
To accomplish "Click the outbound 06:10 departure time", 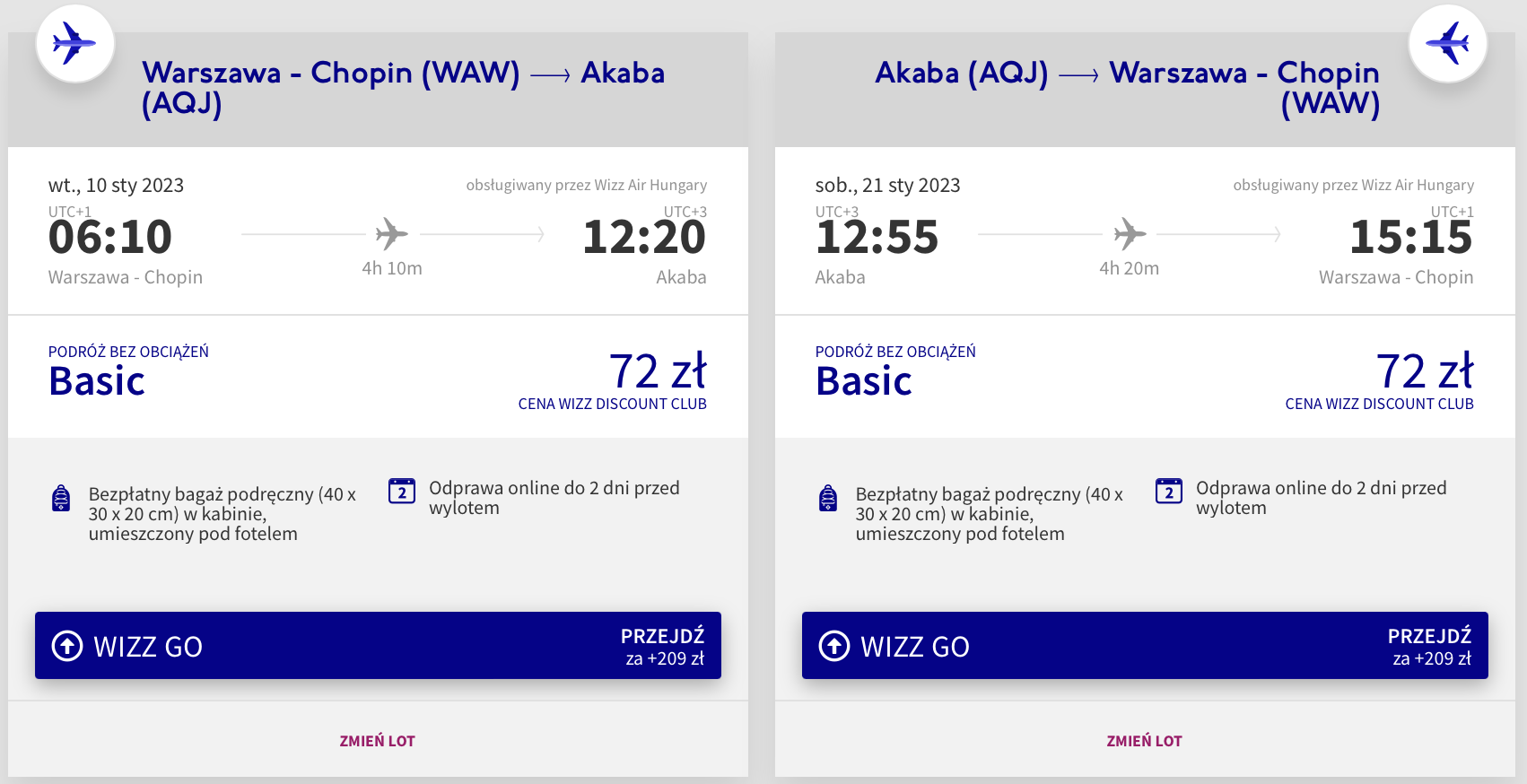I will [110, 238].
